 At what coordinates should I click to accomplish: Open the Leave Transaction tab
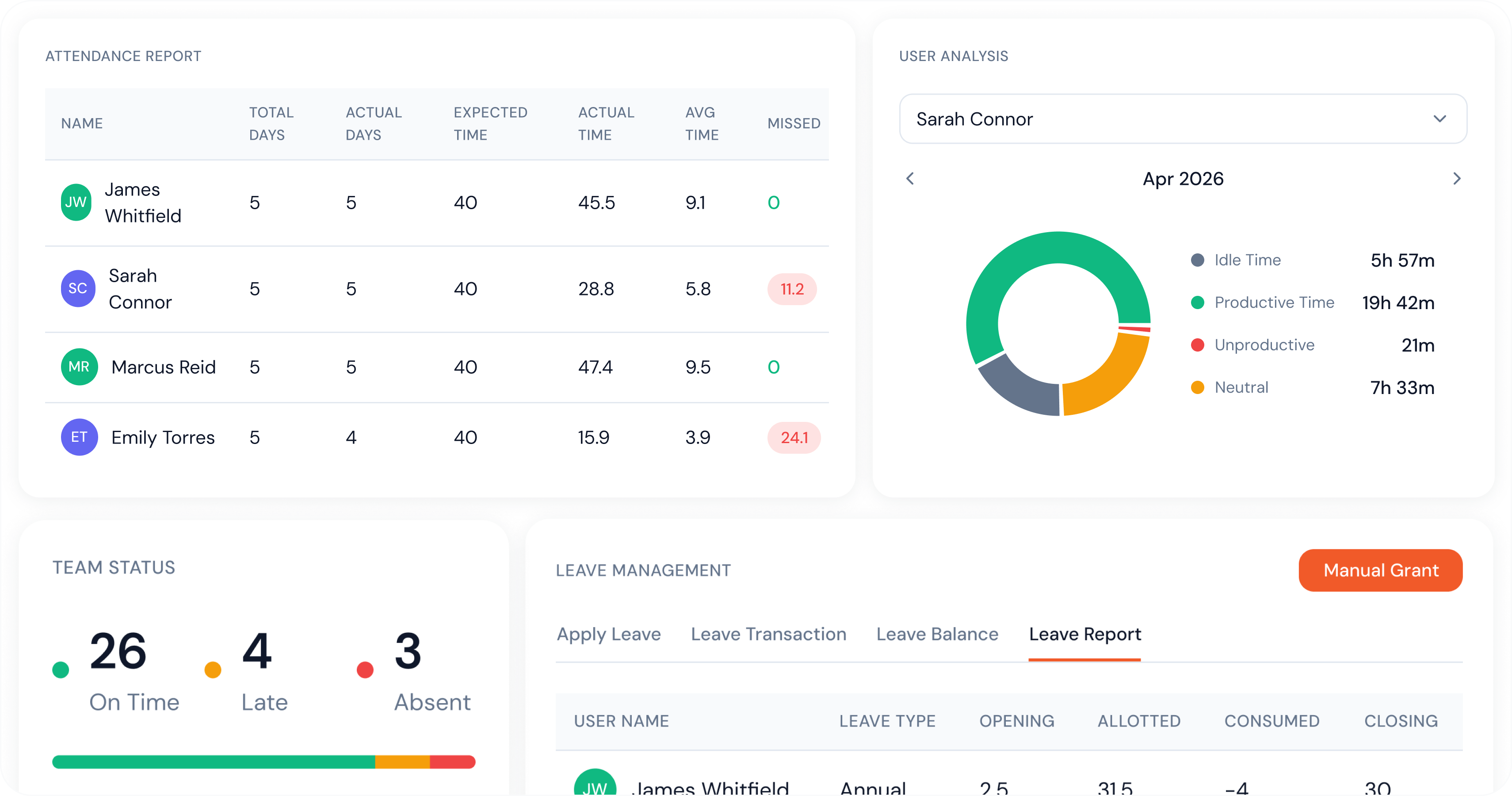(768, 634)
